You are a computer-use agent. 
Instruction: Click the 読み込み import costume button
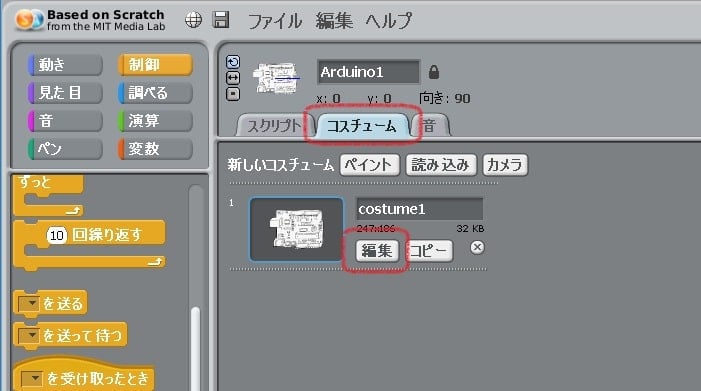point(441,165)
